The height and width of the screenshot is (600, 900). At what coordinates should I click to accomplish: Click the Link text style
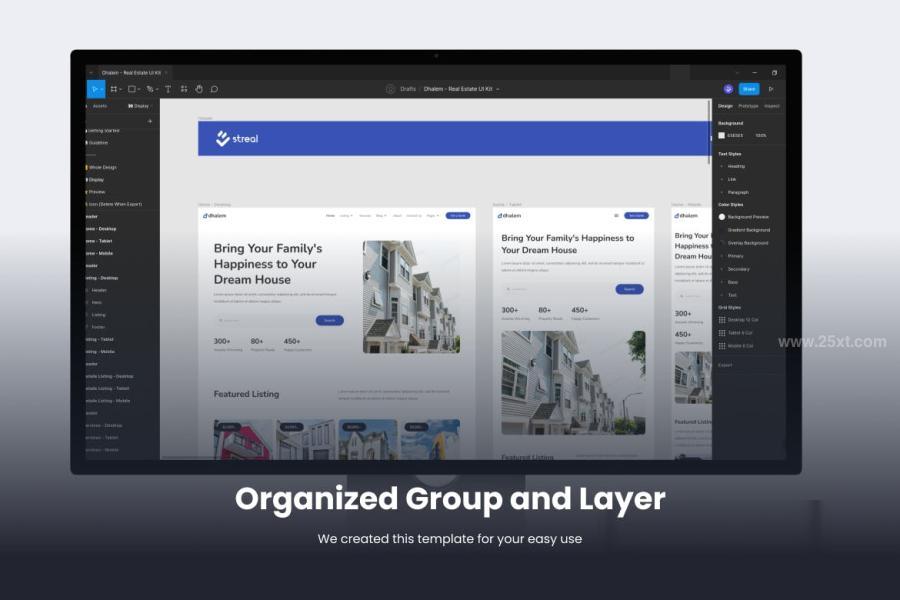point(732,180)
